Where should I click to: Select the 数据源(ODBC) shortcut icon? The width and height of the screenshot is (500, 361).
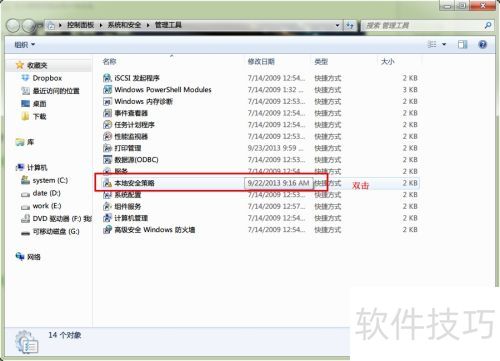click(107, 160)
